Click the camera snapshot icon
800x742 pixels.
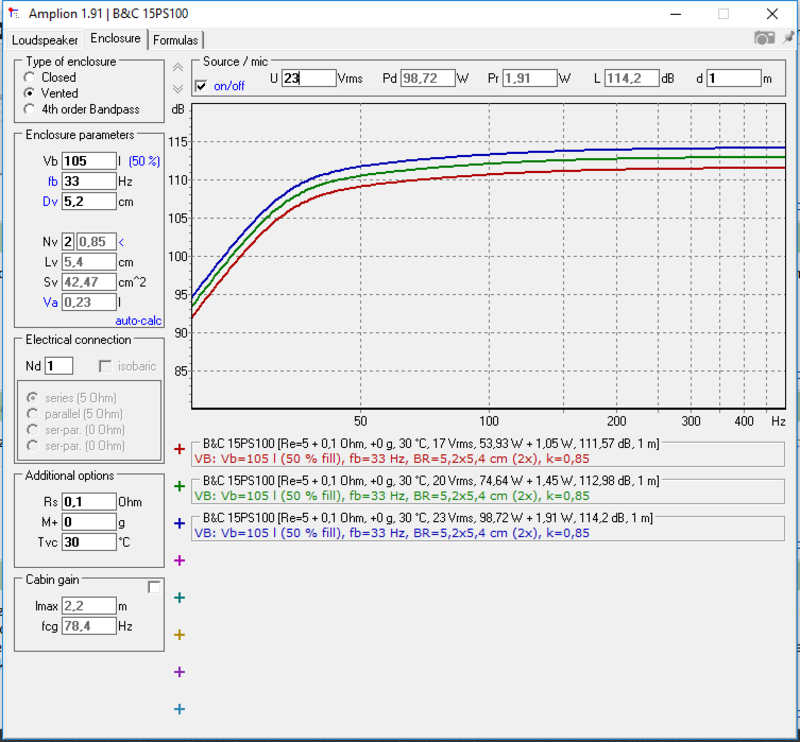764,38
